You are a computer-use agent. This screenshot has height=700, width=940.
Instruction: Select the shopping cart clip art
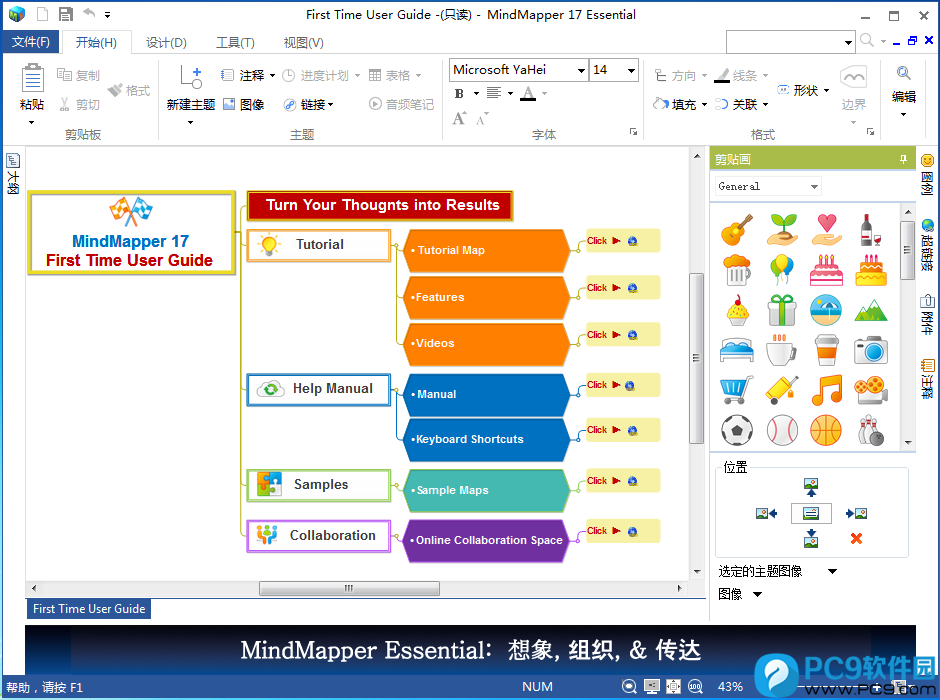(737, 390)
